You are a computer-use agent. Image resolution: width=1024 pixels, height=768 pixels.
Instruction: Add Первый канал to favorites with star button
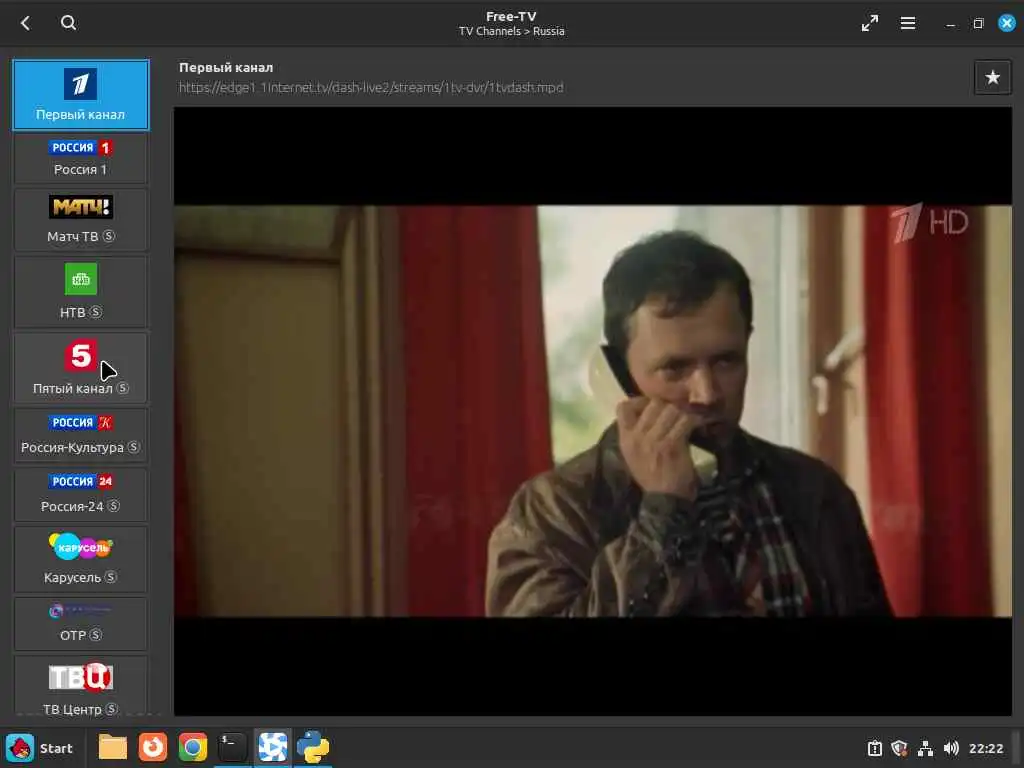coord(992,78)
